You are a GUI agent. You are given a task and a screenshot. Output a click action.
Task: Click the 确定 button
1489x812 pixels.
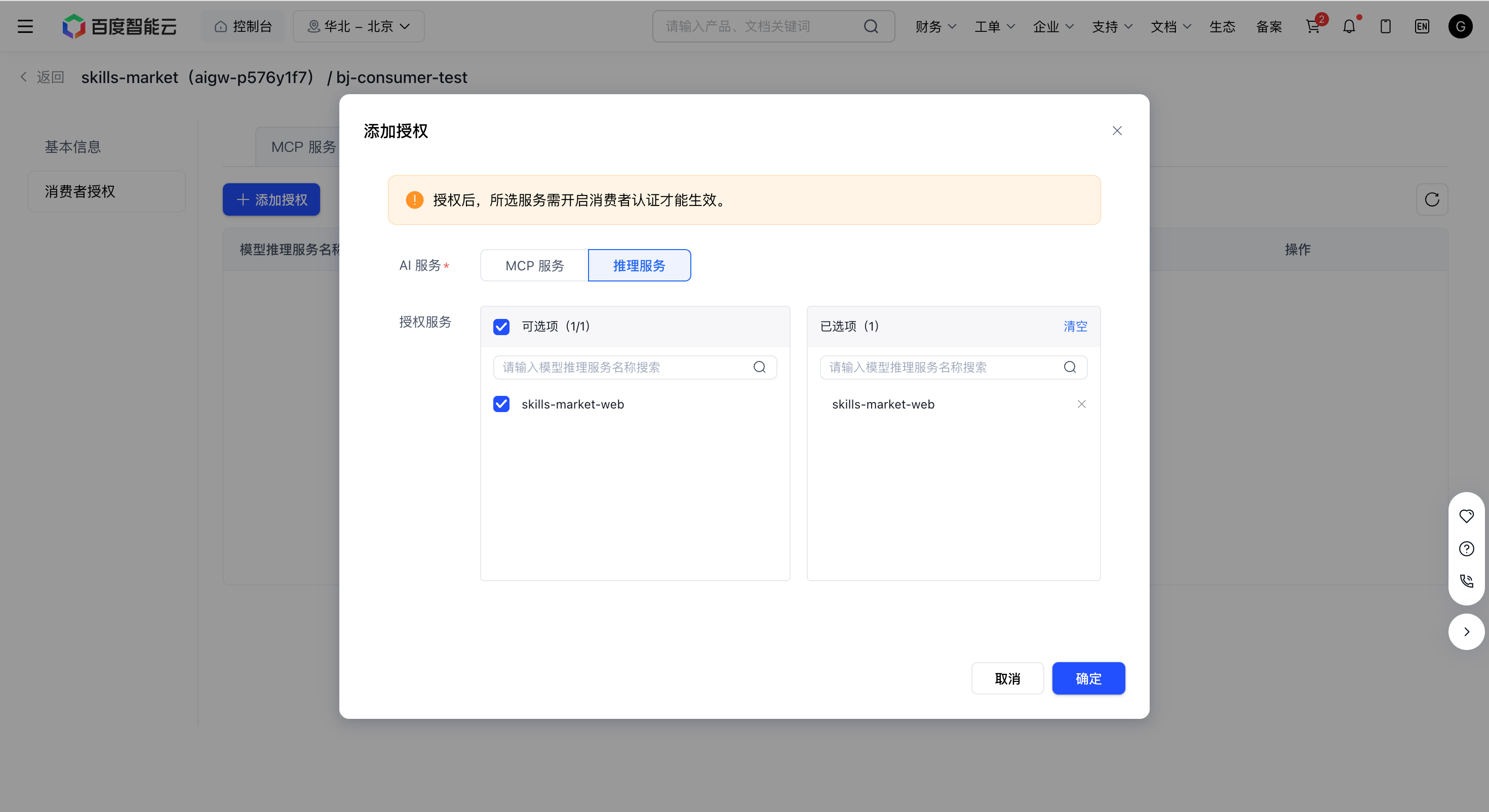tap(1088, 678)
